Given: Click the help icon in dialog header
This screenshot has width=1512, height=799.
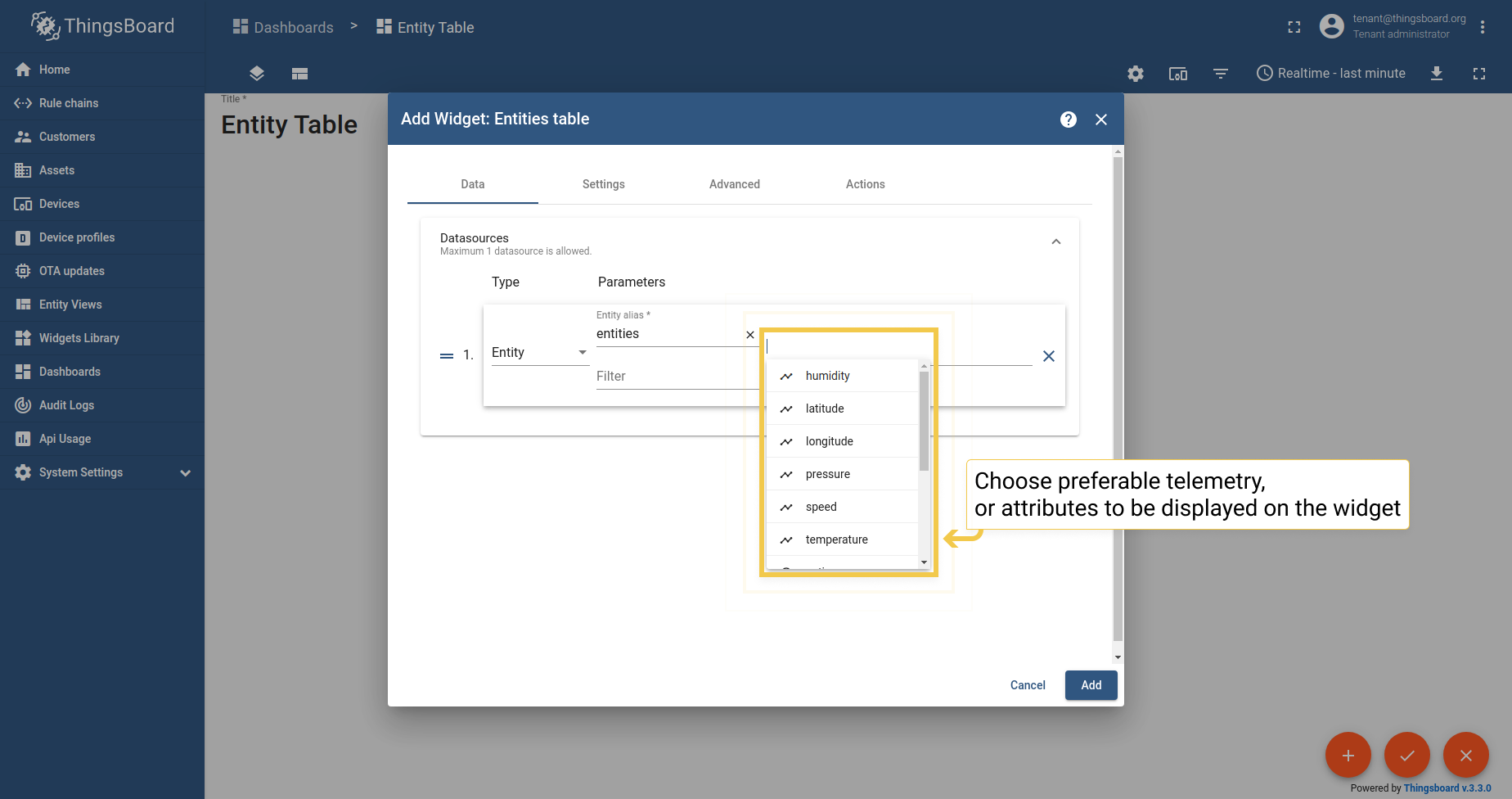Looking at the screenshot, I should (1068, 120).
